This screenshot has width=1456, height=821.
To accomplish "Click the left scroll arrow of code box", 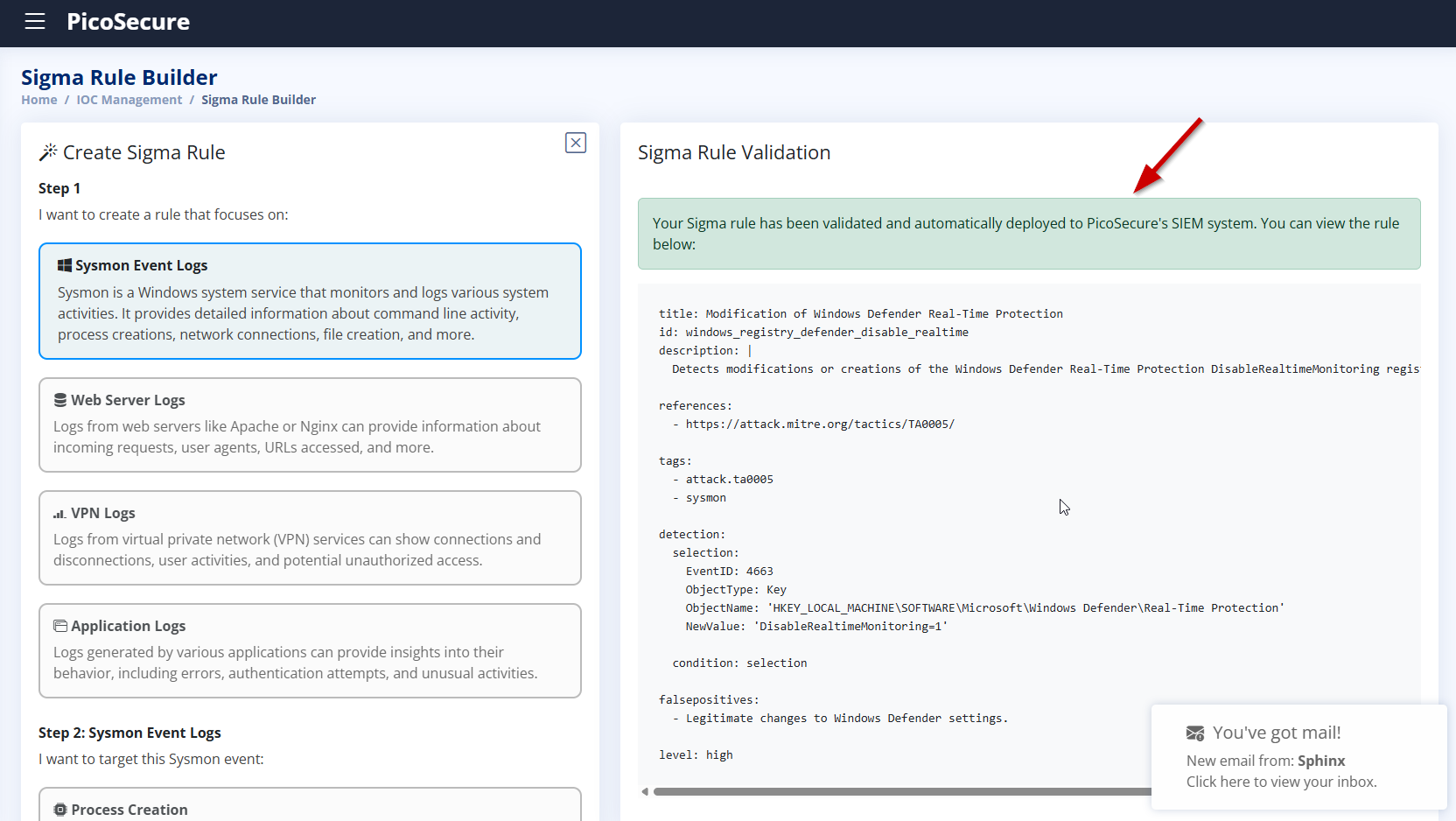I will 645,791.
